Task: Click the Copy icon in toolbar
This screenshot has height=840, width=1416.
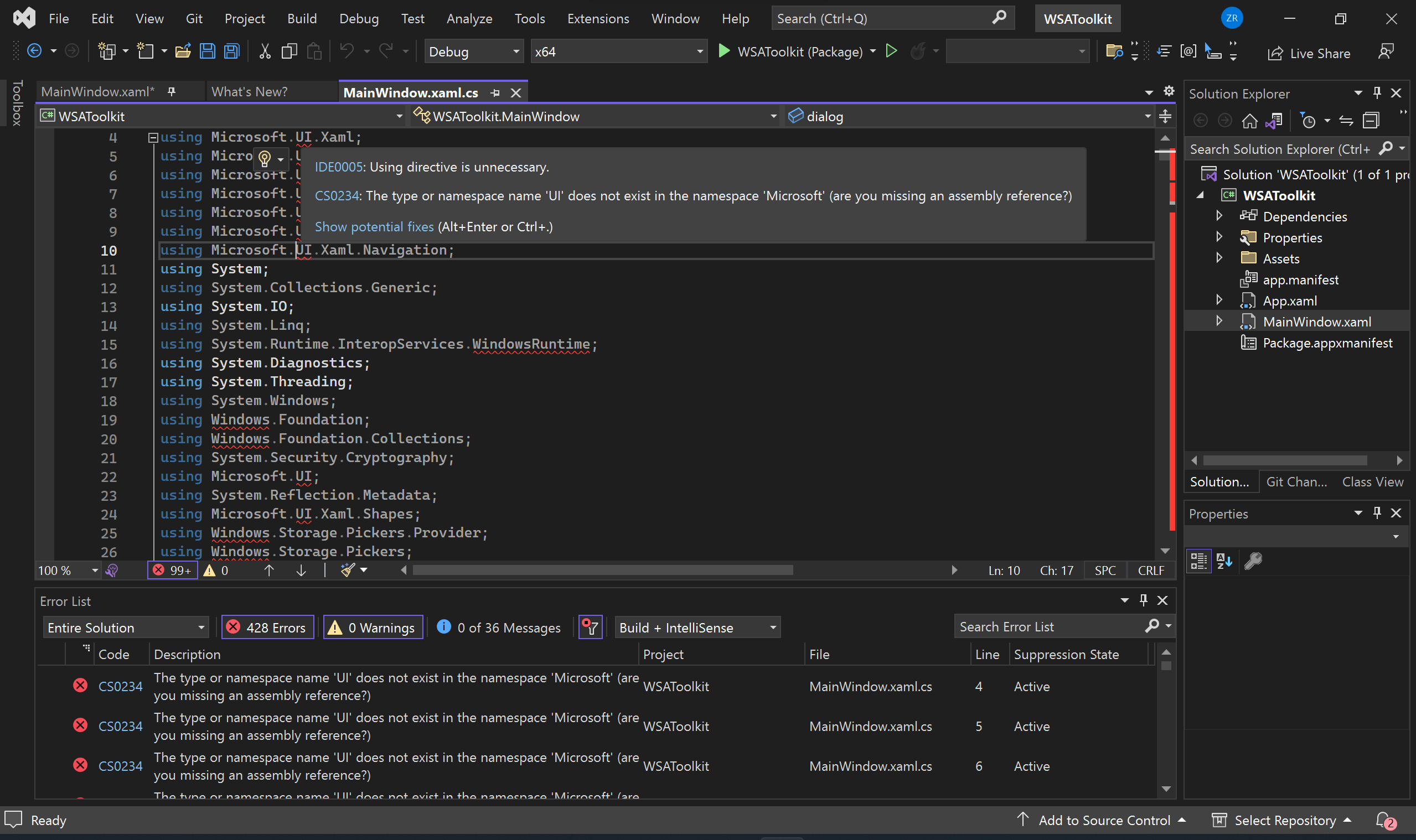Action: pos(290,51)
